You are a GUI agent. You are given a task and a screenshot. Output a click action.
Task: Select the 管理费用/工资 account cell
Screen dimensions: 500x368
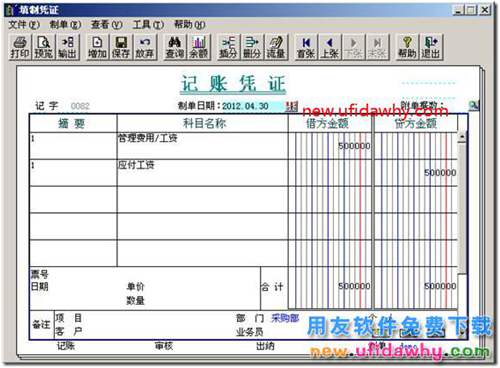(x=202, y=146)
